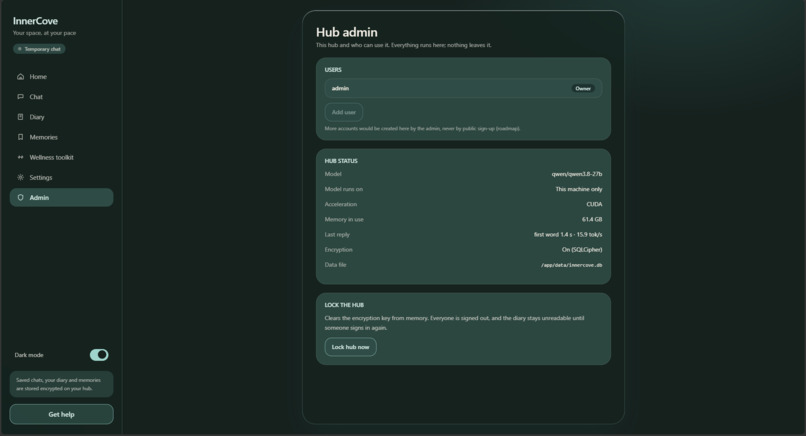Image resolution: width=806 pixels, height=436 pixels.
Task: Click the Diary notebook icon
Action: pos(21,117)
